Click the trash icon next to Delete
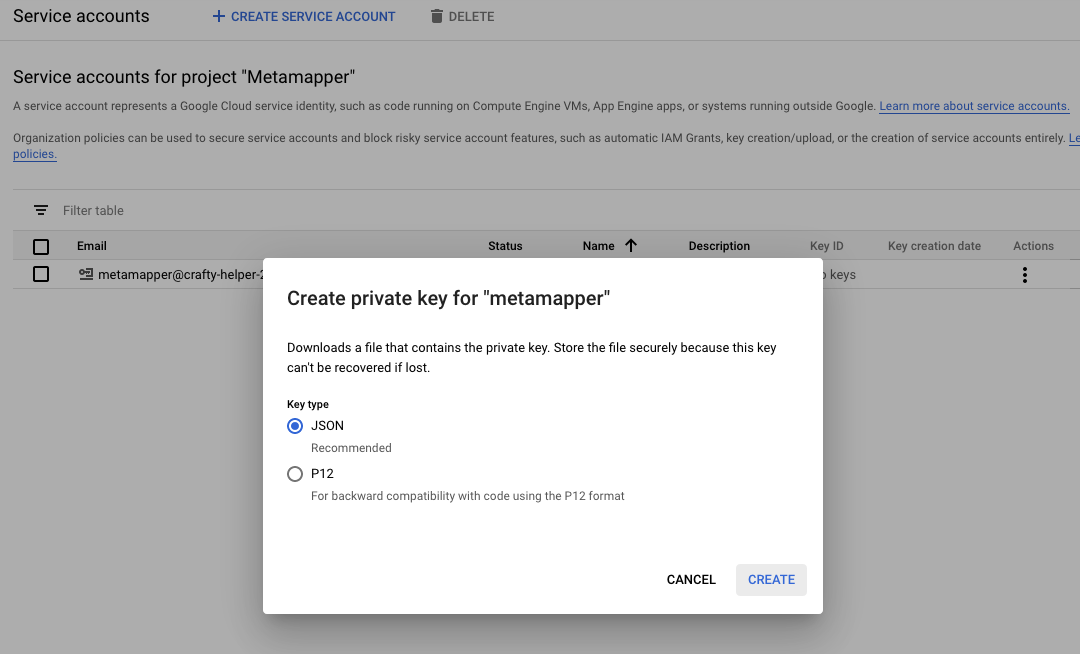Screen dimensions: 1080x654 point(436,16)
